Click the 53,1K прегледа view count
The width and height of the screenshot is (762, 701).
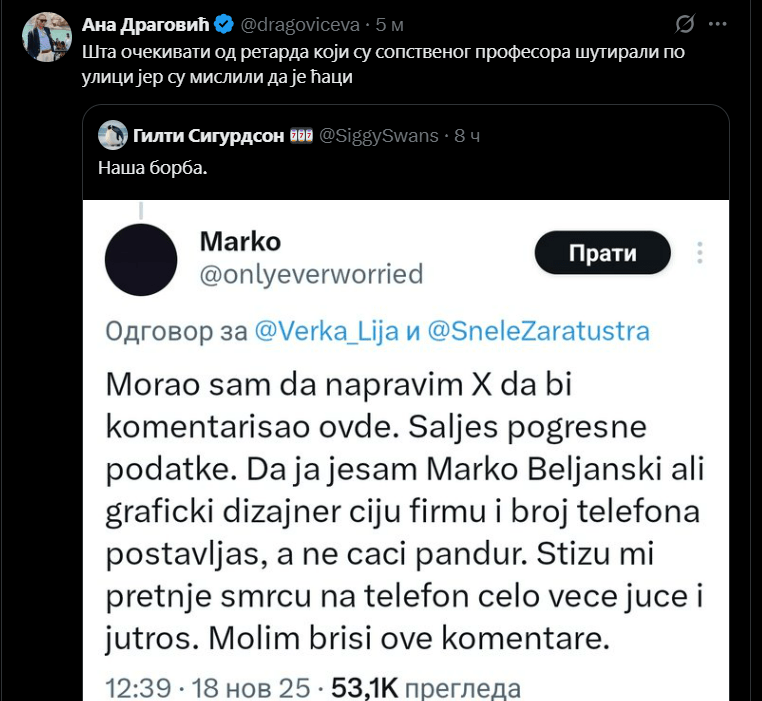pyautogui.click(x=426, y=688)
